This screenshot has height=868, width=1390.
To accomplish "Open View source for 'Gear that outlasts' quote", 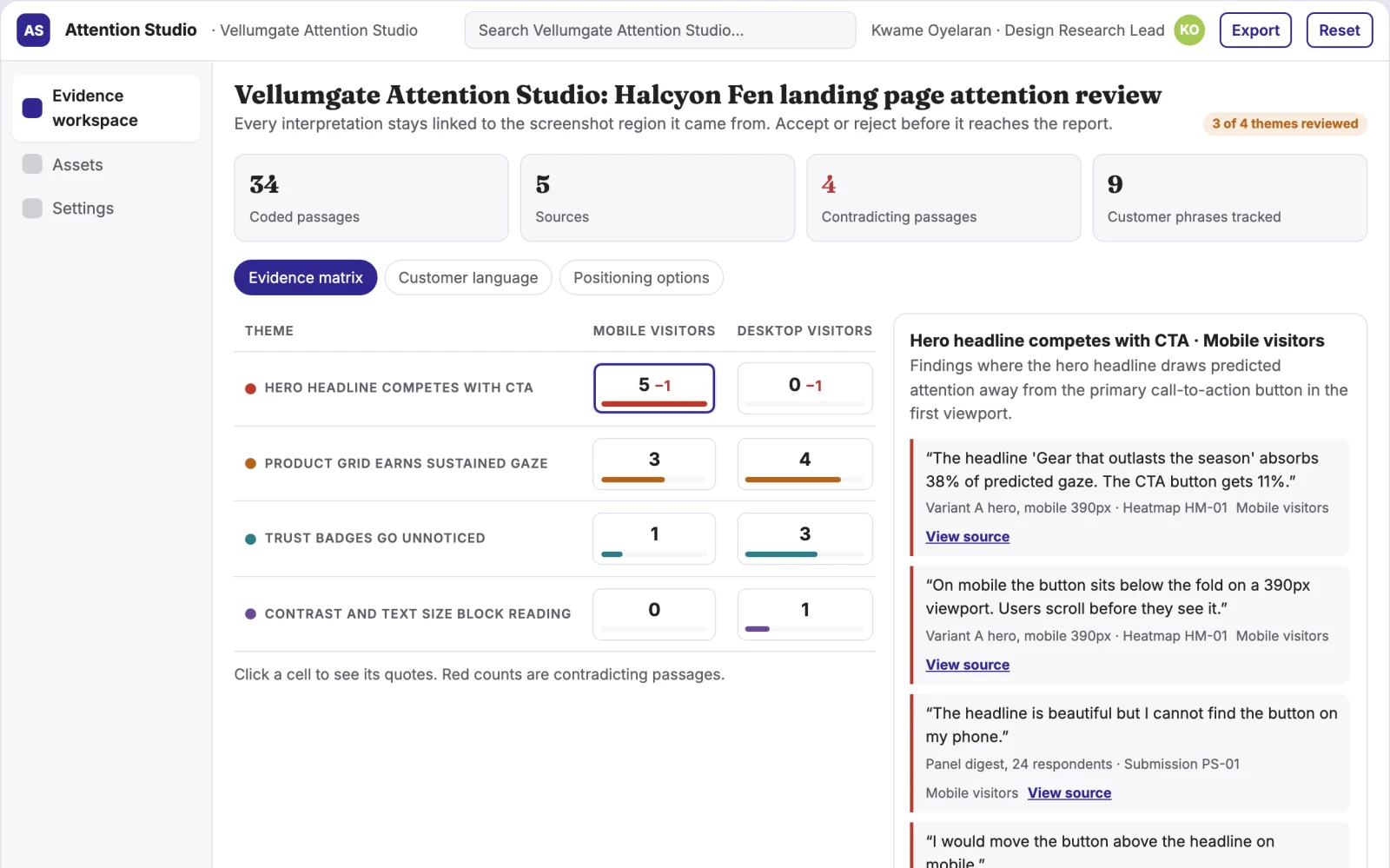I will pos(967,537).
